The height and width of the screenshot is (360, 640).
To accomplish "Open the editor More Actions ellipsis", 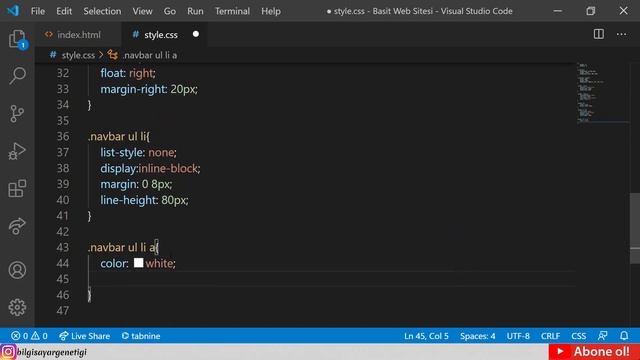I will [x=621, y=34].
